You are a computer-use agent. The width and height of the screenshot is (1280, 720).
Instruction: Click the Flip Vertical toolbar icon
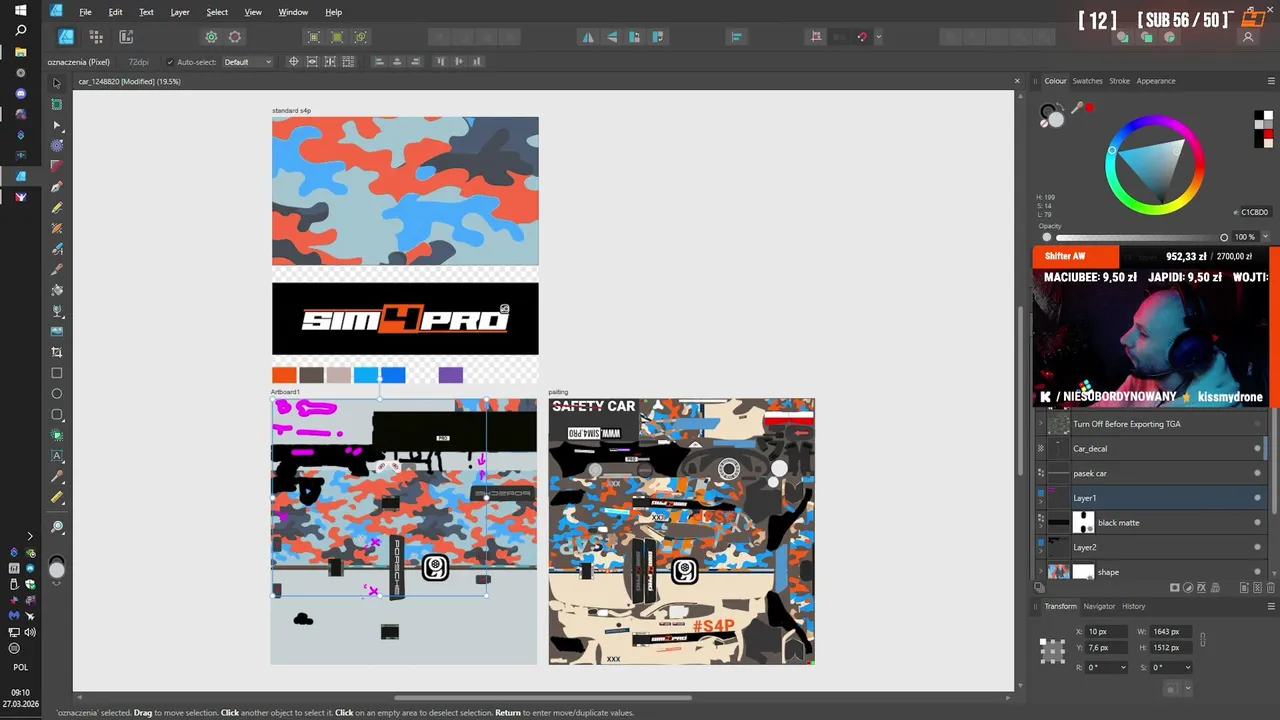click(x=612, y=37)
